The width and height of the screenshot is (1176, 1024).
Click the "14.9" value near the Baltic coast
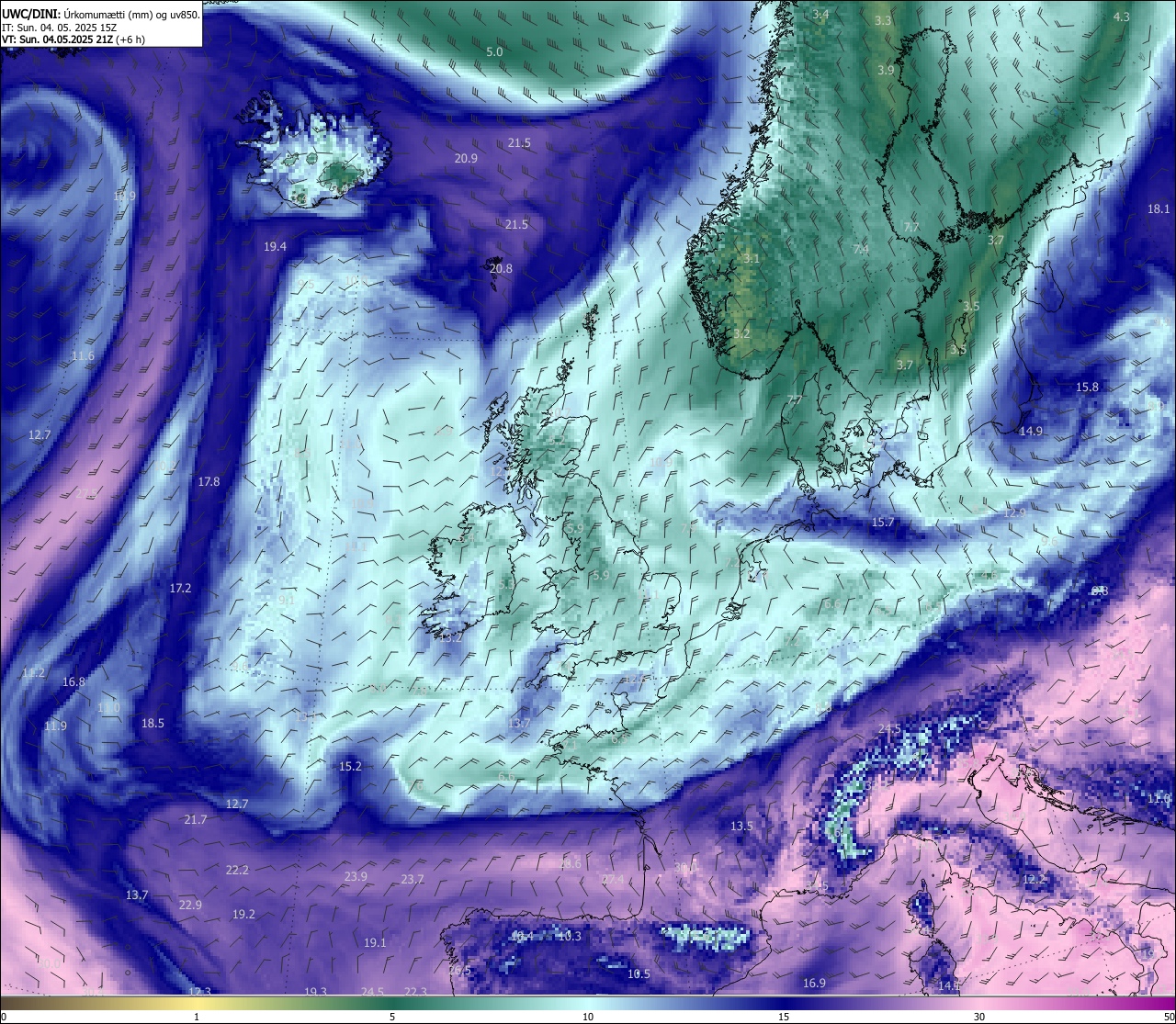point(1031,432)
